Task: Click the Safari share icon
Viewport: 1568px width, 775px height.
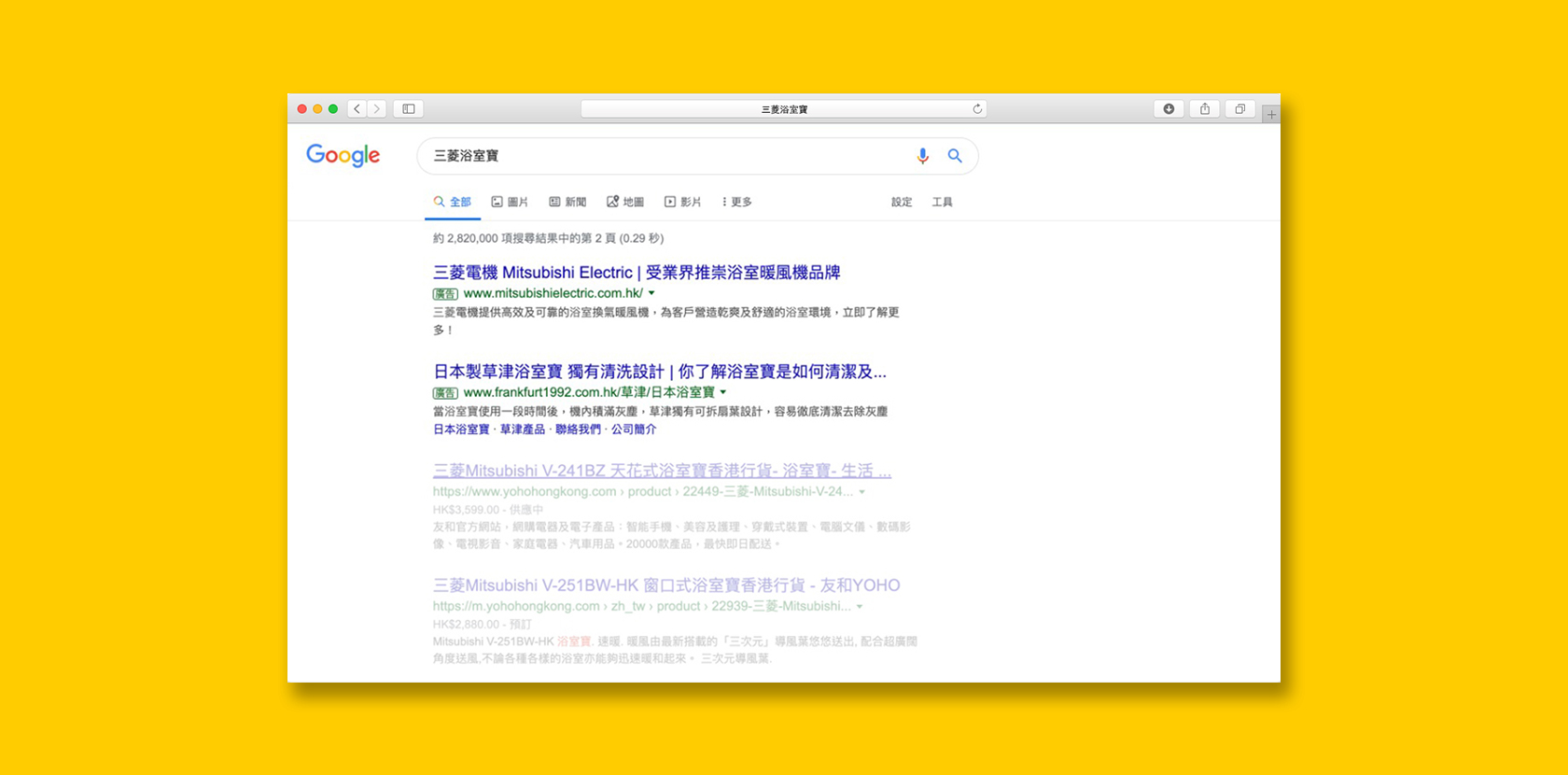Action: [x=1205, y=109]
